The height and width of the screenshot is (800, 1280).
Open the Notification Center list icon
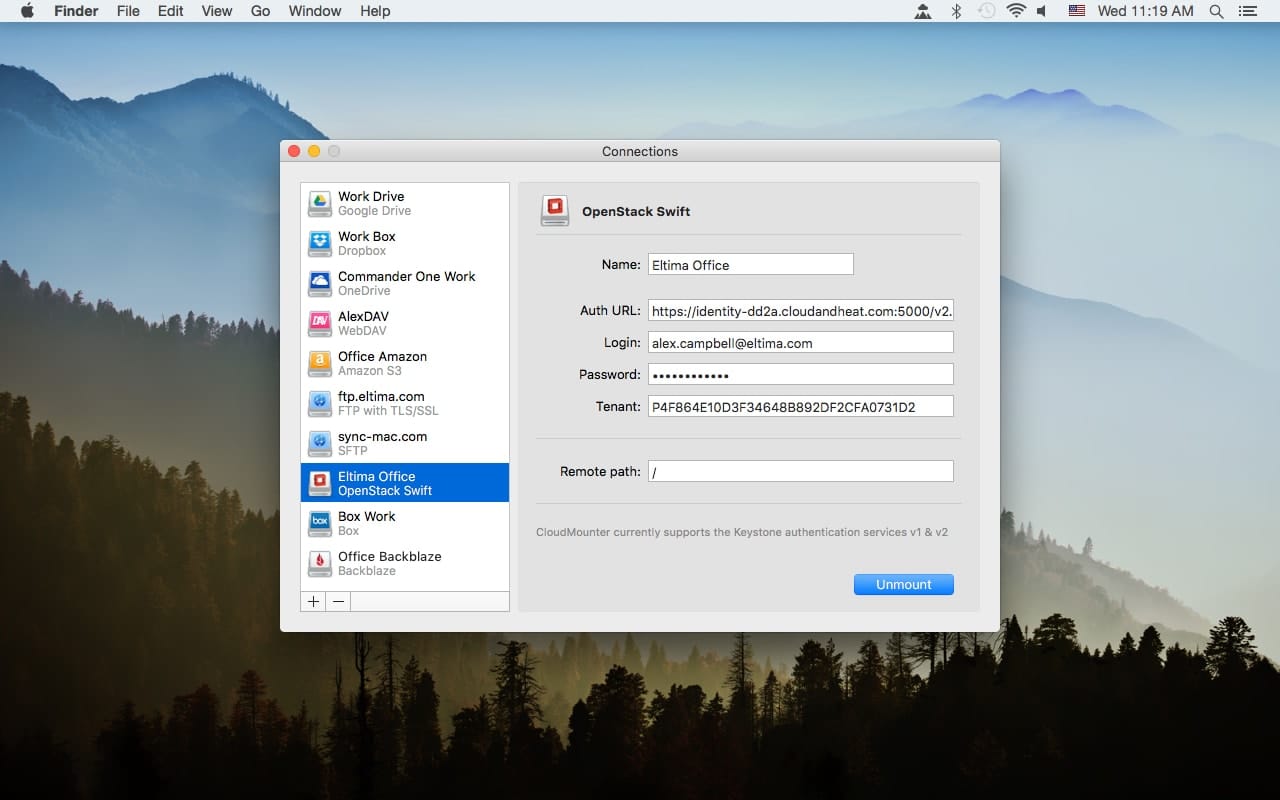coord(1247,11)
